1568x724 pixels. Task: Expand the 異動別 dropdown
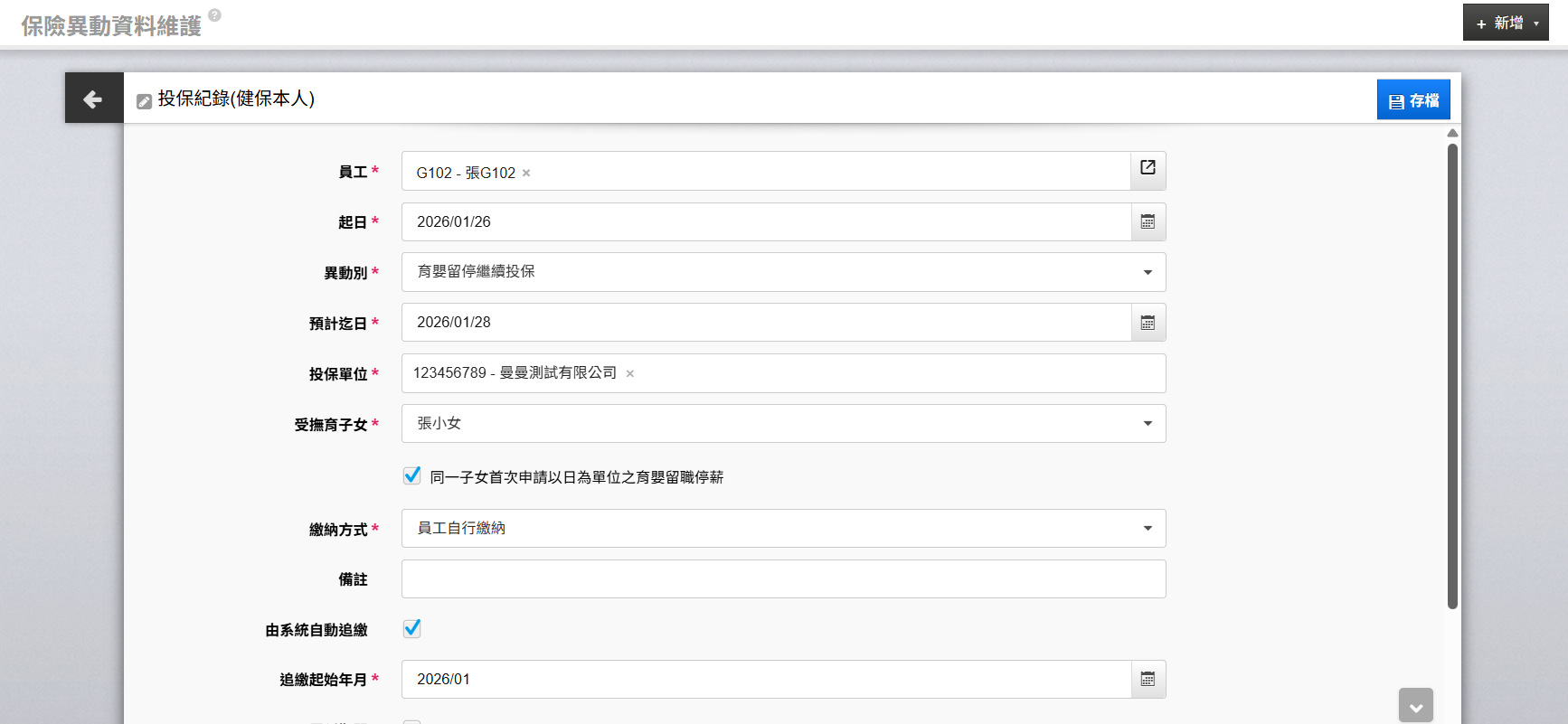1148,272
